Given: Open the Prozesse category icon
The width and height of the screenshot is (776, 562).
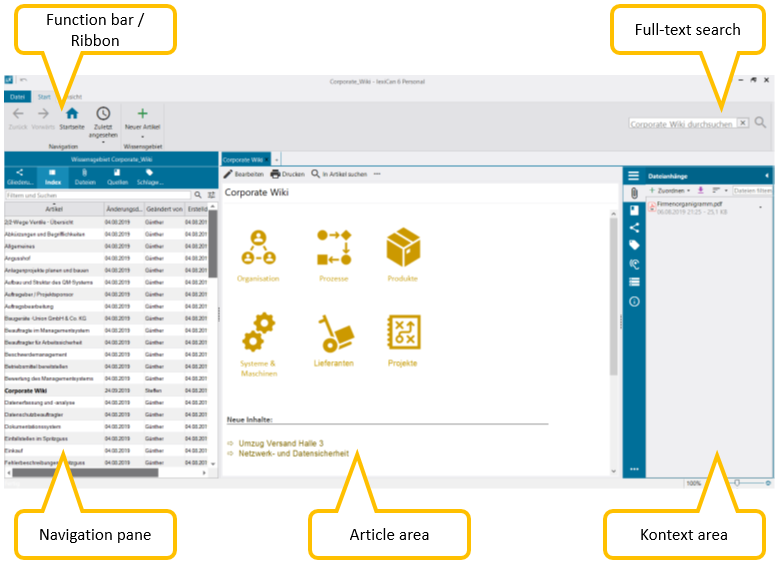Looking at the screenshot, I should pos(333,249).
